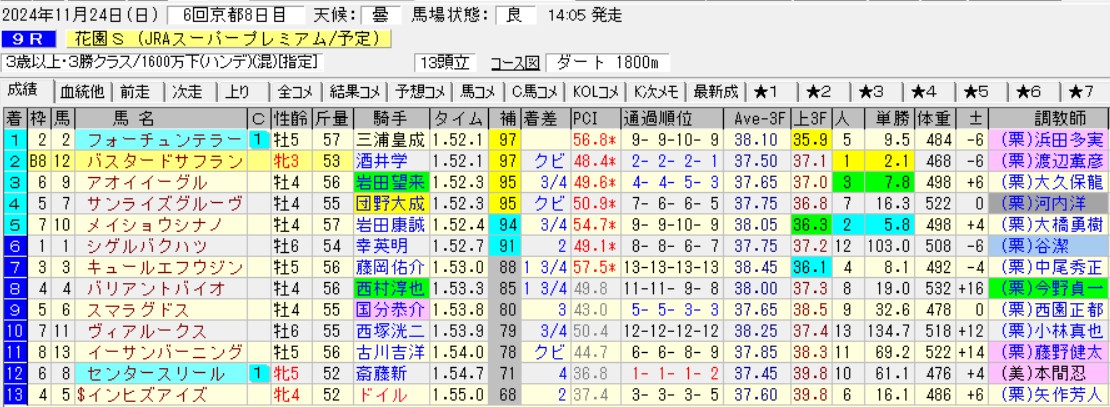Open the ★7 star tab
The image size is (1110, 407).
[1083, 92]
